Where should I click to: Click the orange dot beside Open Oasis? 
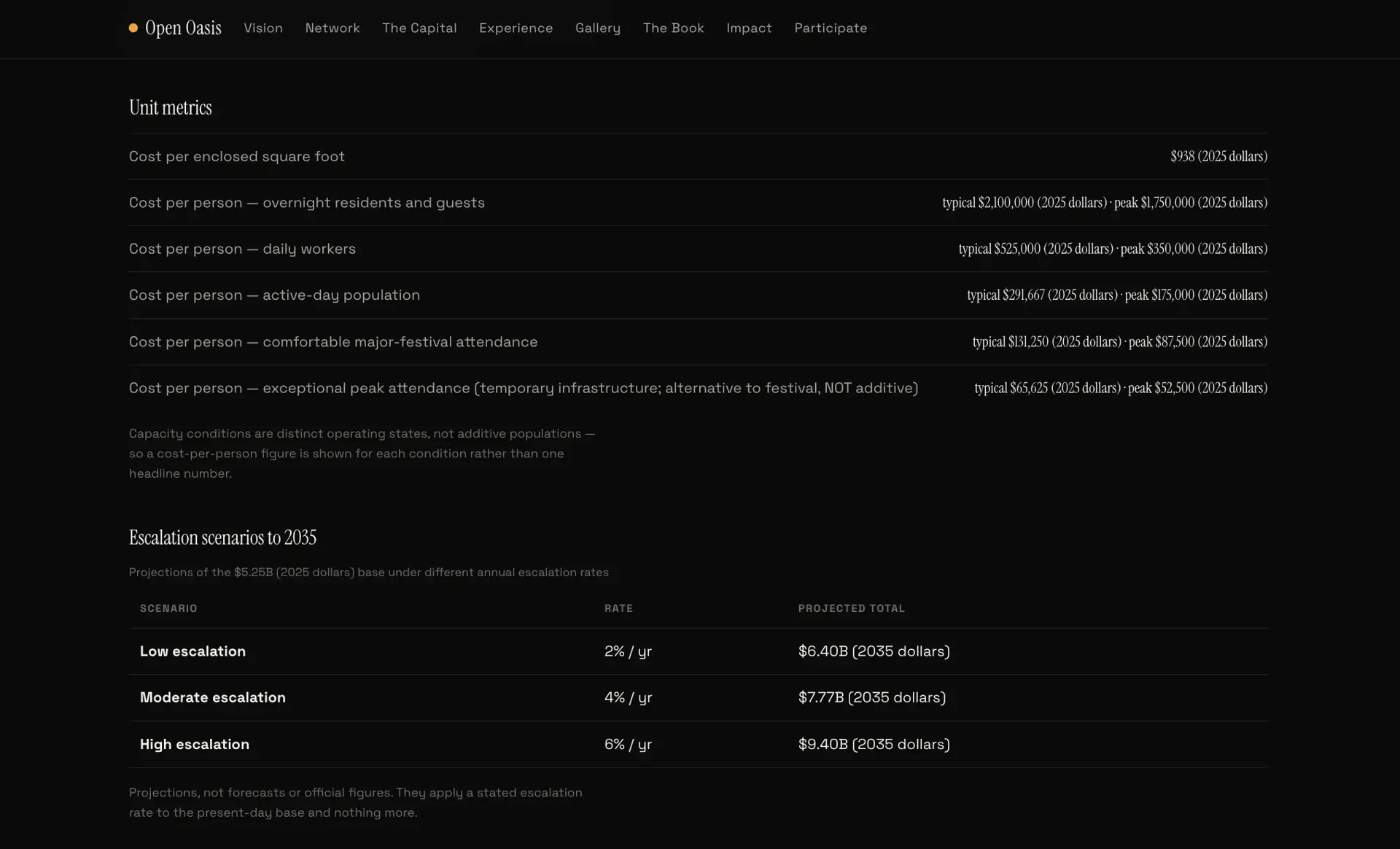pyautogui.click(x=133, y=28)
